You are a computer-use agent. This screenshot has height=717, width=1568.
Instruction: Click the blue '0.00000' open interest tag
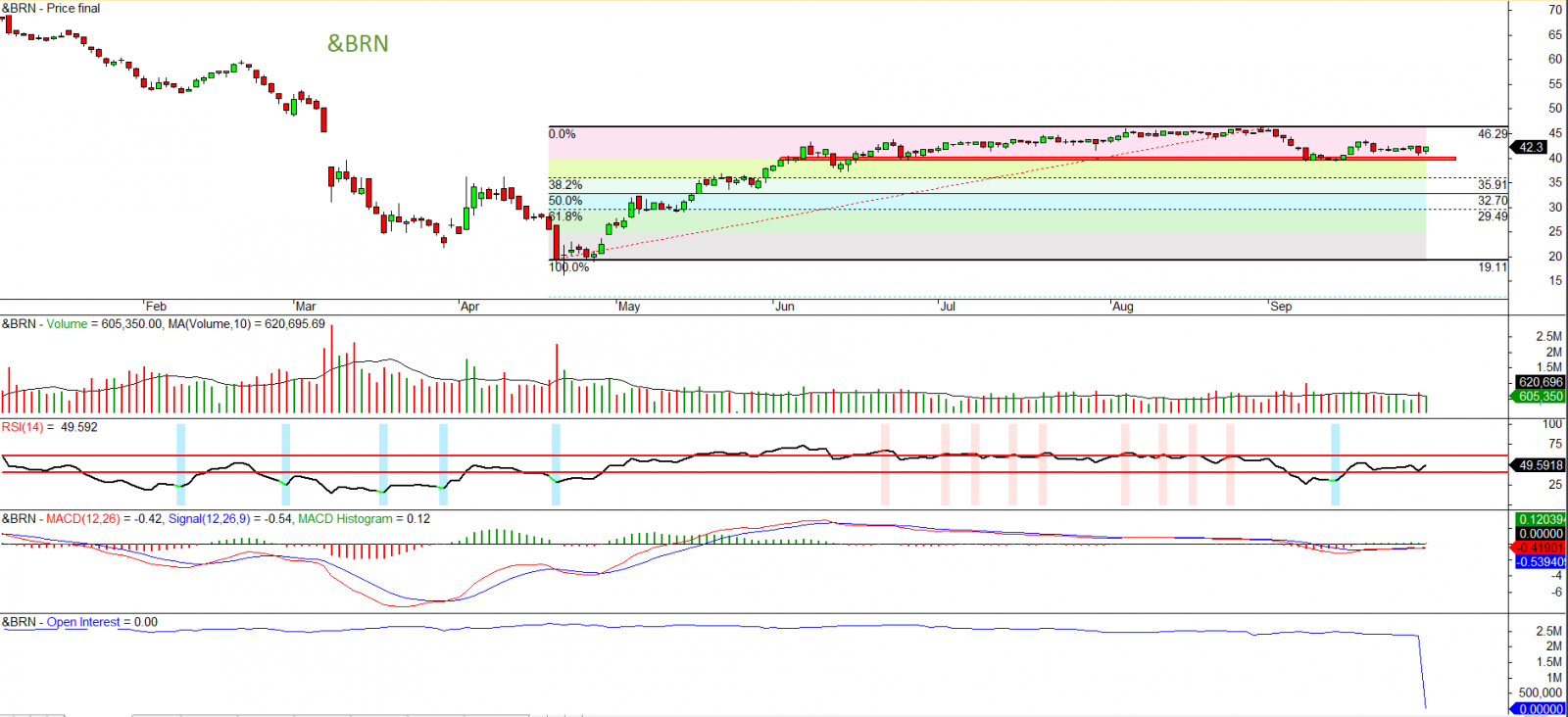1541,709
